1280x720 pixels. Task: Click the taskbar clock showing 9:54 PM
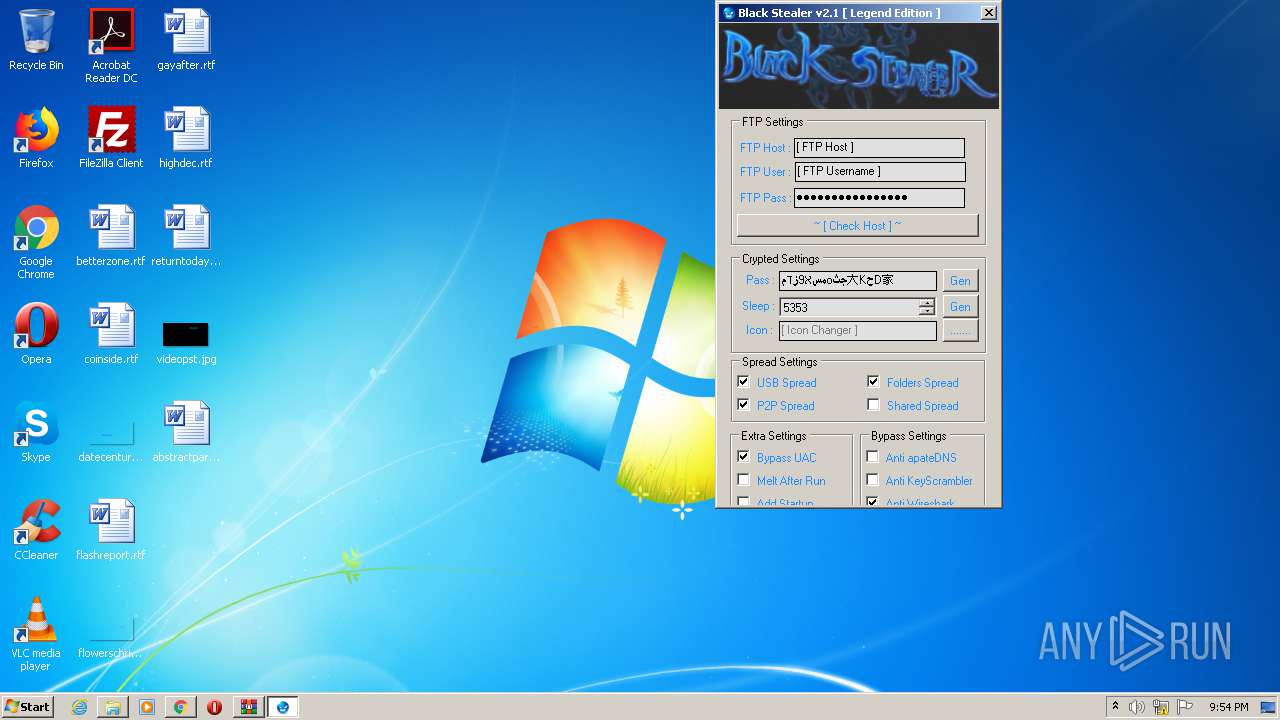(1228, 707)
